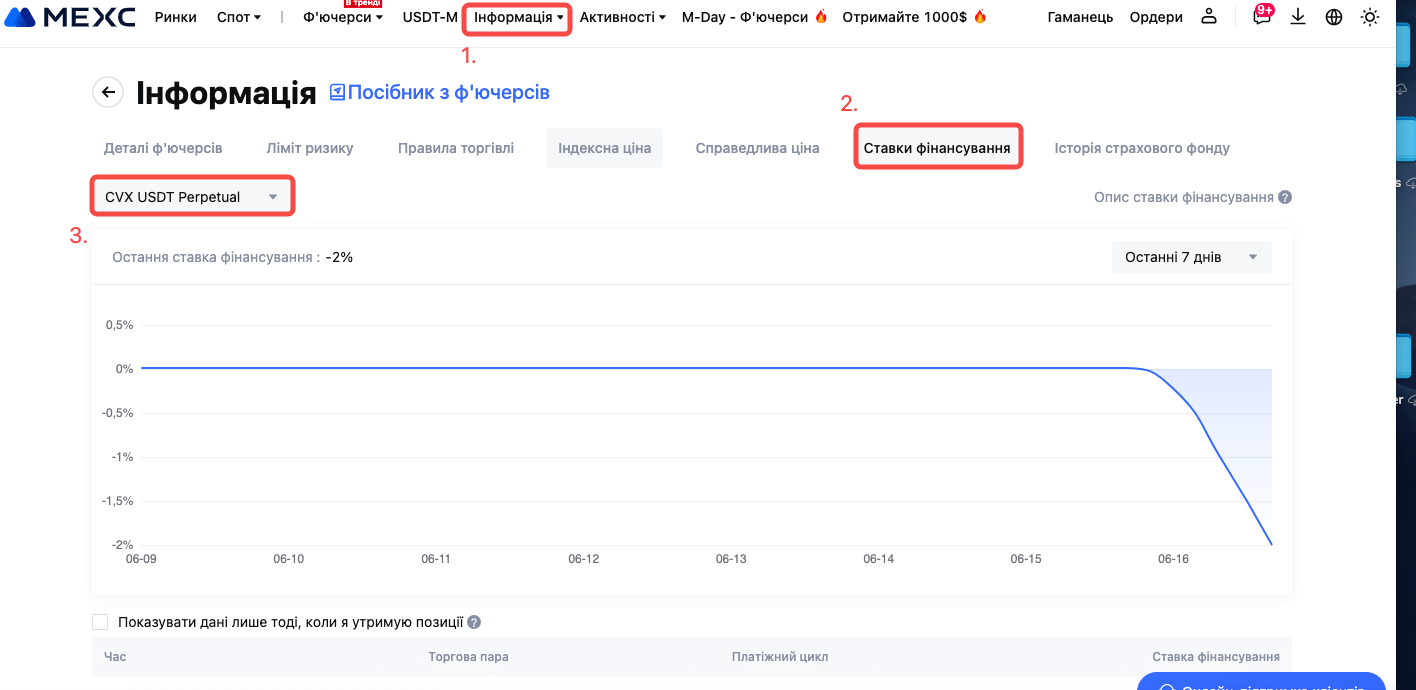Click the help icon next to position checkbox
The width and height of the screenshot is (1416, 690).
[x=474, y=622]
